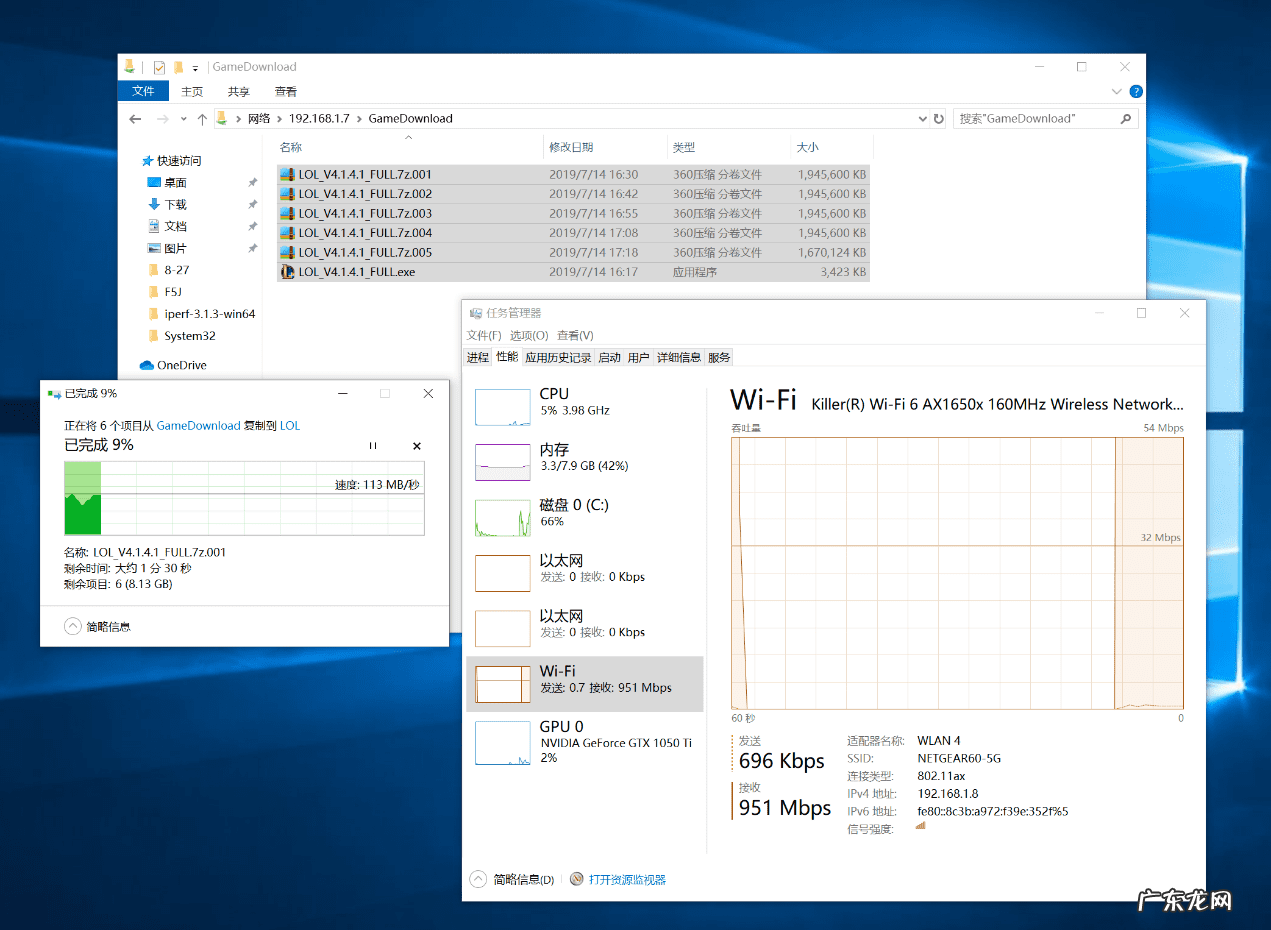Cancel the file copy with the X icon
The width and height of the screenshot is (1271, 930).
coord(417,446)
